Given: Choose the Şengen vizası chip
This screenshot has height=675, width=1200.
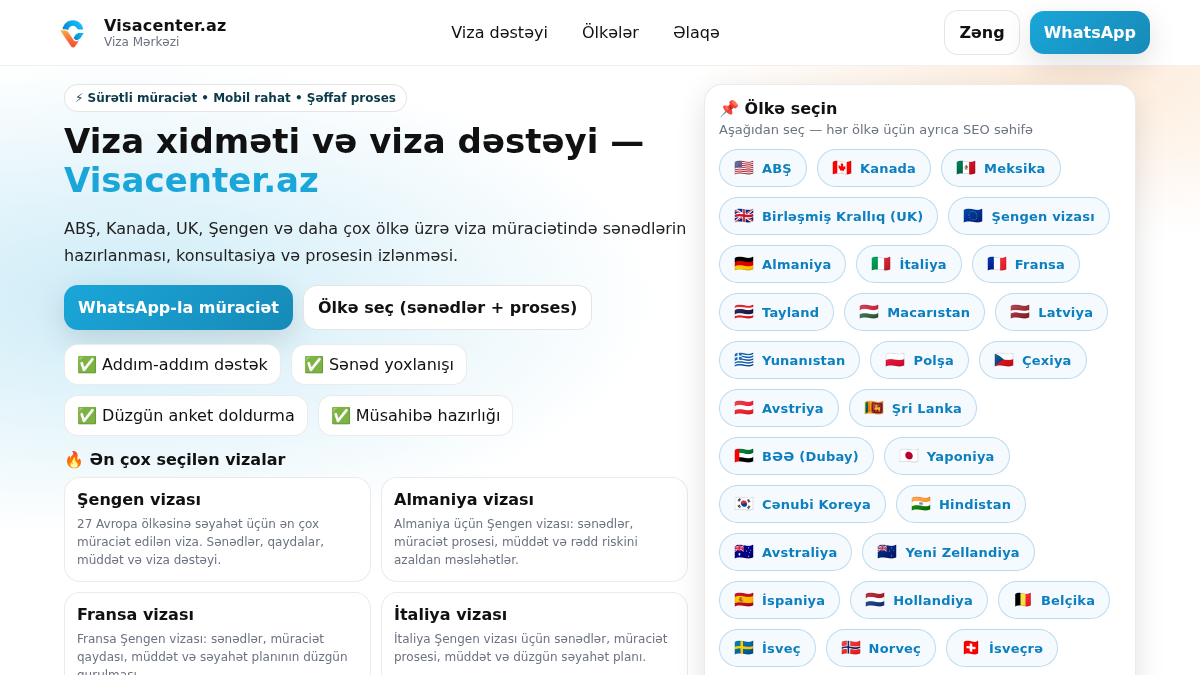Looking at the screenshot, I should (x=1029, y=216).
